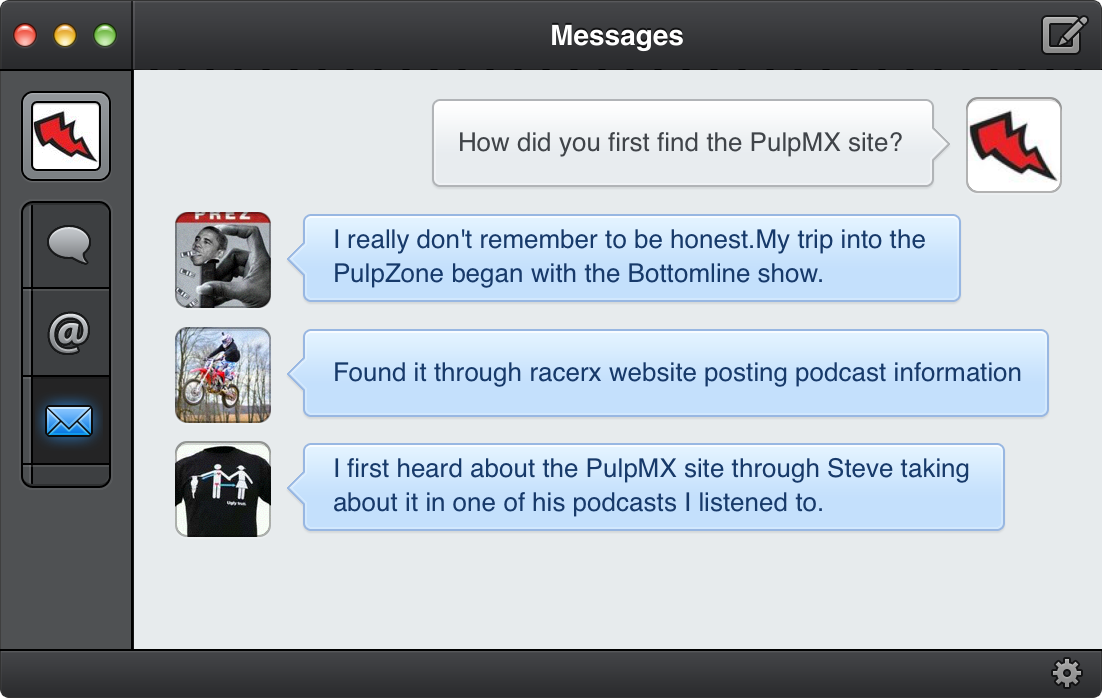Screen dimensions: 1102x698
Task: Click the Bottomline show reply bubble
Action: coord(630,257)
